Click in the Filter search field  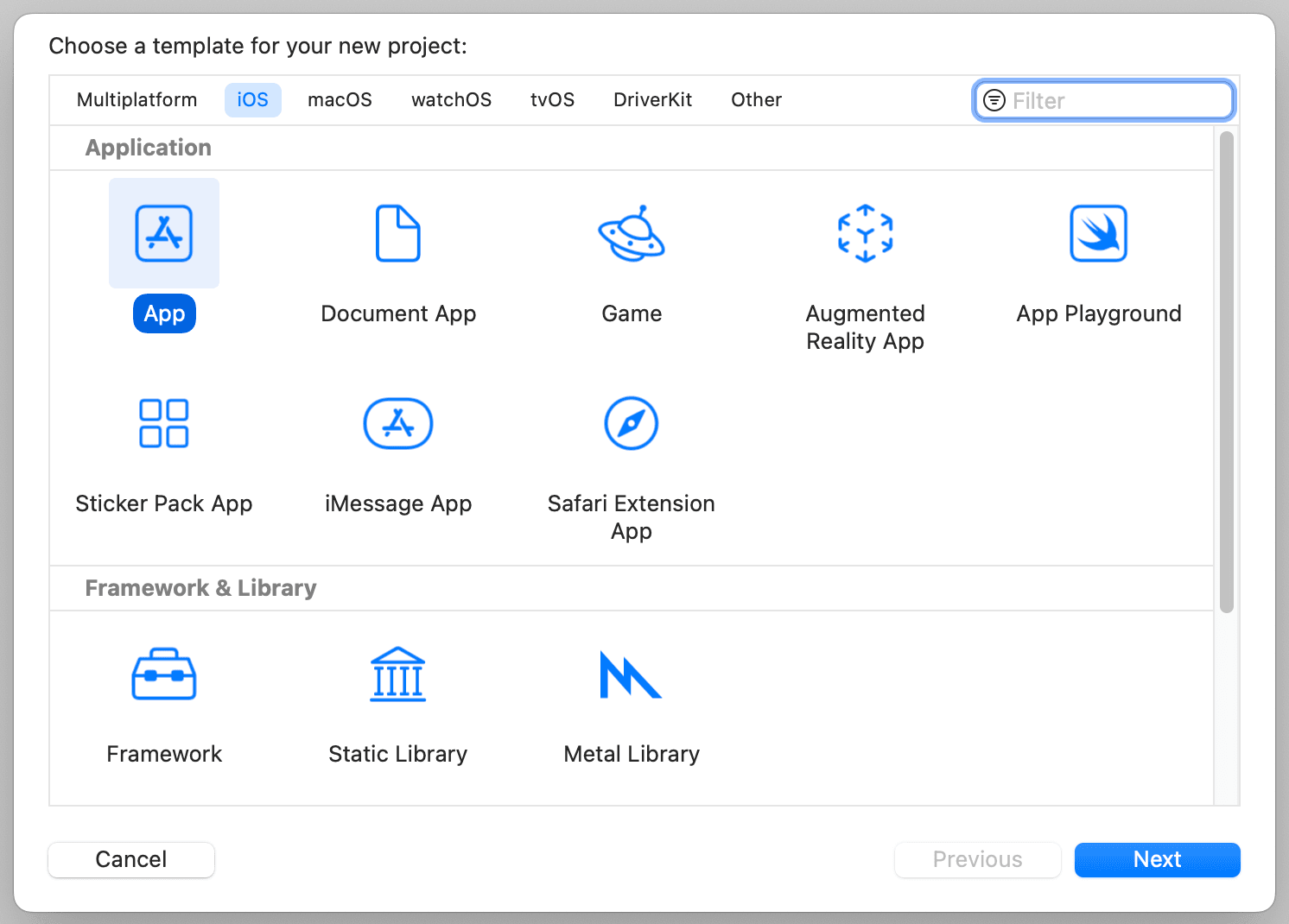1104,100
